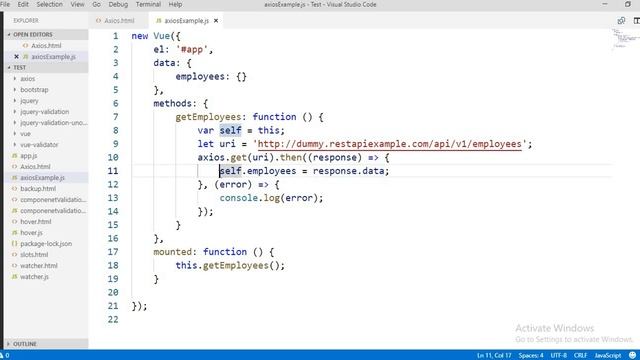Restore the VS Code window

click(x=628, y=4)
